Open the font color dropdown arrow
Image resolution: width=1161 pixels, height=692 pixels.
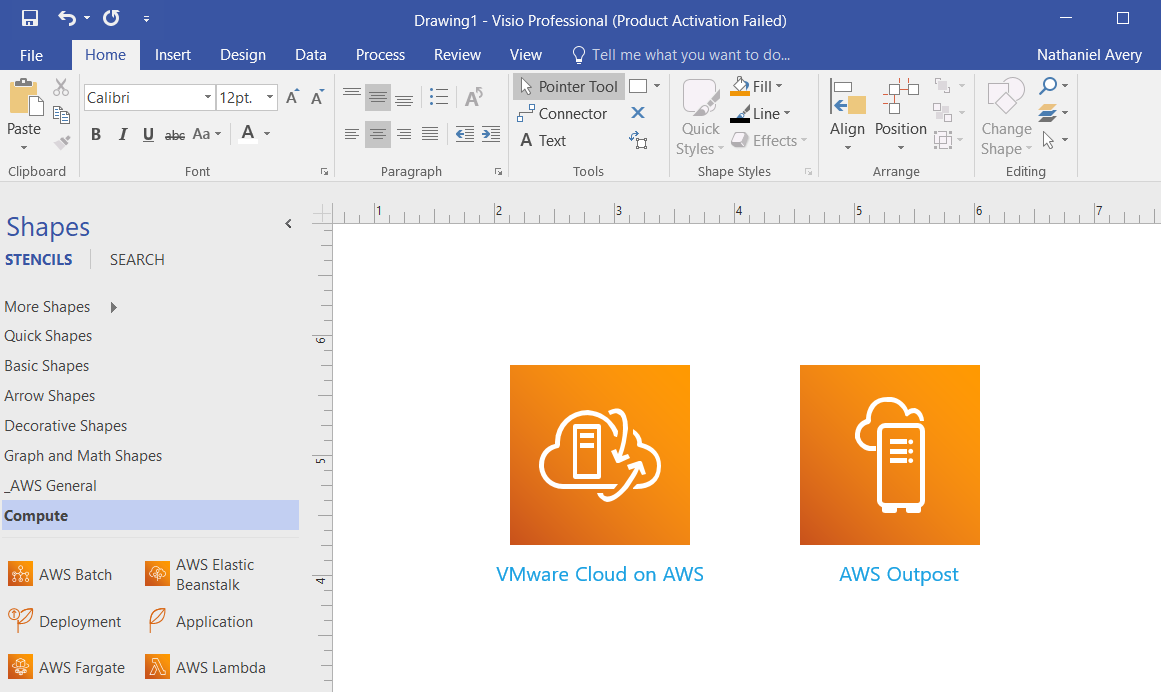(x=267, y=134)
